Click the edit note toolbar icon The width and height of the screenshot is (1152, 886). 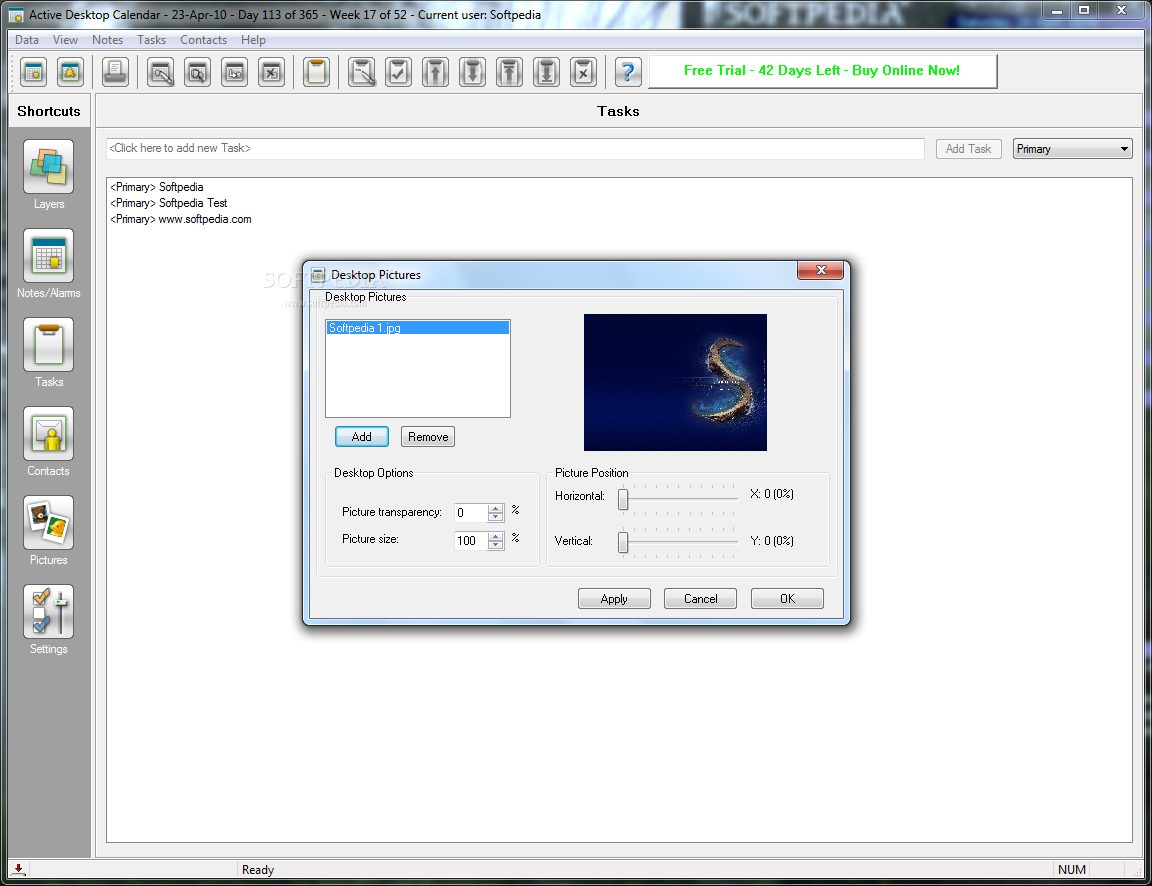coord(161,72)
